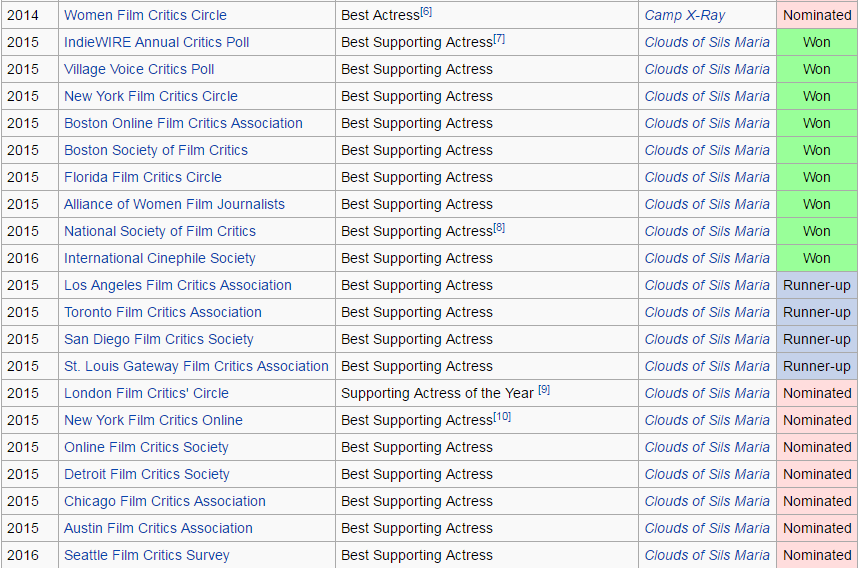Open Clouds of Sils Maria in Austin row
This screenshot has height=568, width=858.
click(707, 528)
